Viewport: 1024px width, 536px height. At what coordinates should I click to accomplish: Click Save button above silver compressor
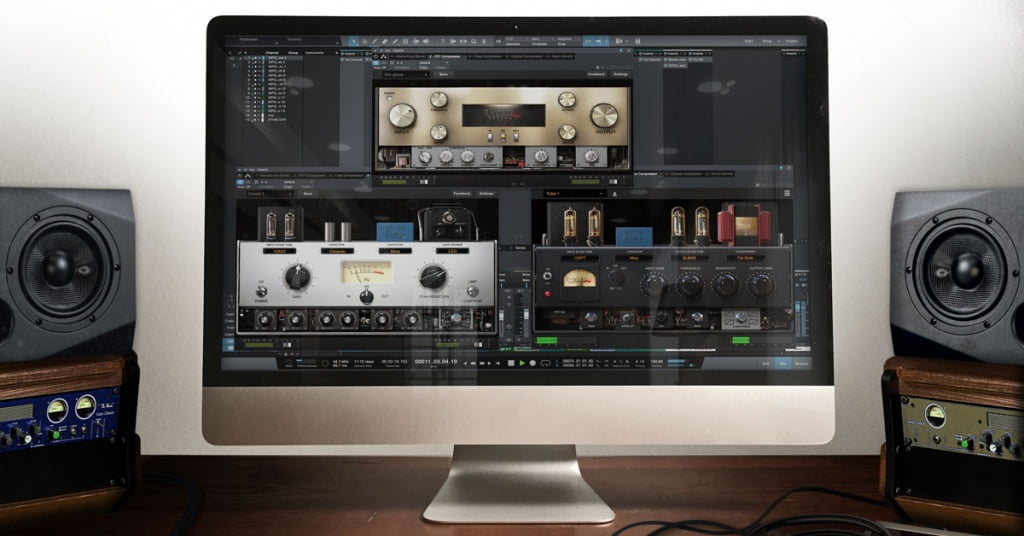click(308, 194)
